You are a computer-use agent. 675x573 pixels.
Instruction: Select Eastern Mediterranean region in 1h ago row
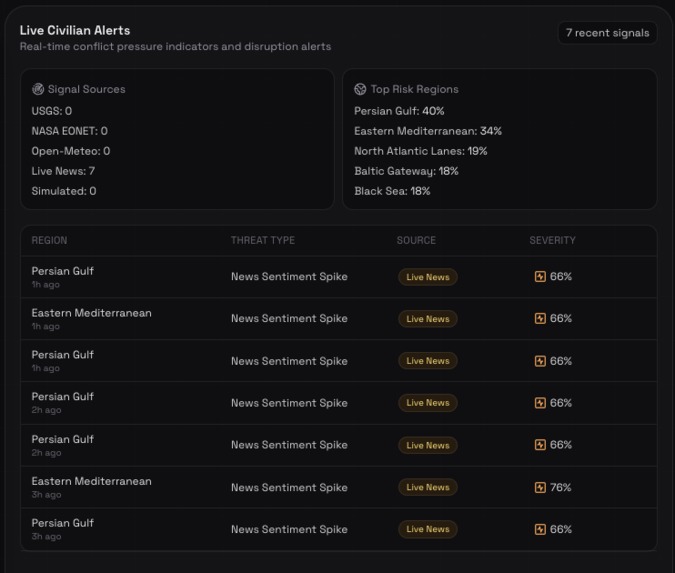91,313
